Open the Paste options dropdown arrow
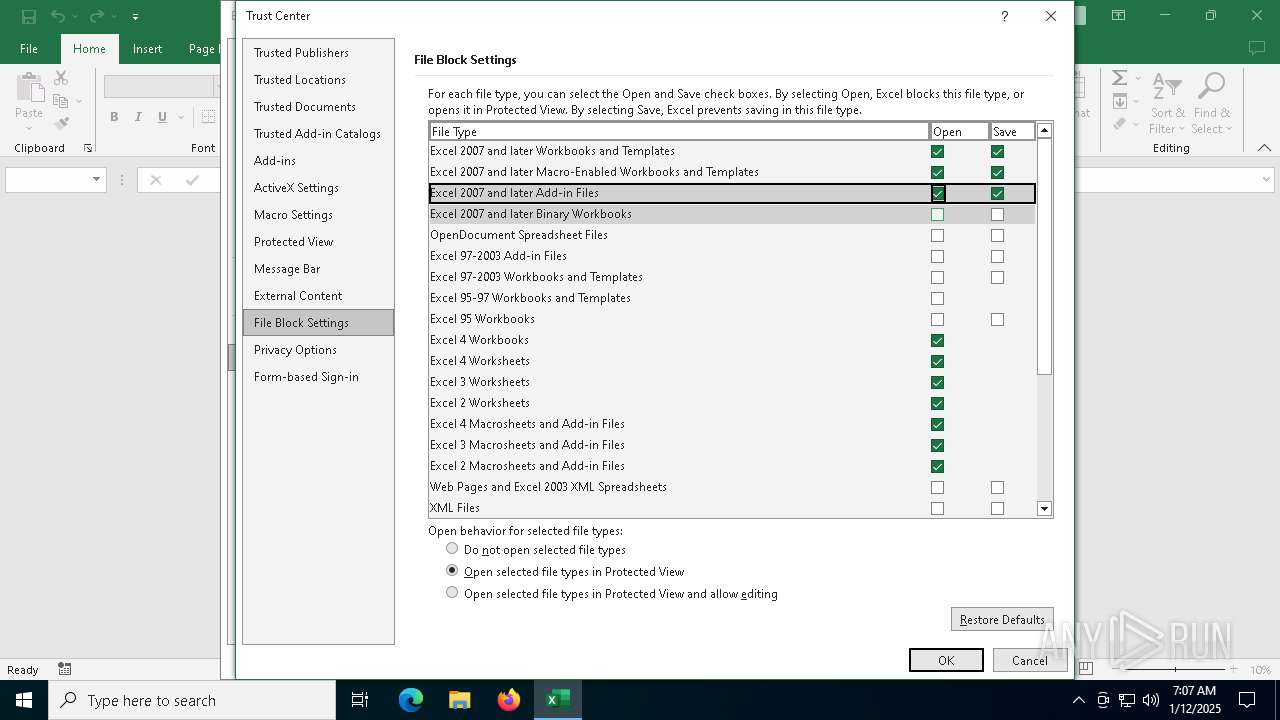The height and width of the screenshot is (720, 1280). point(29,128)
